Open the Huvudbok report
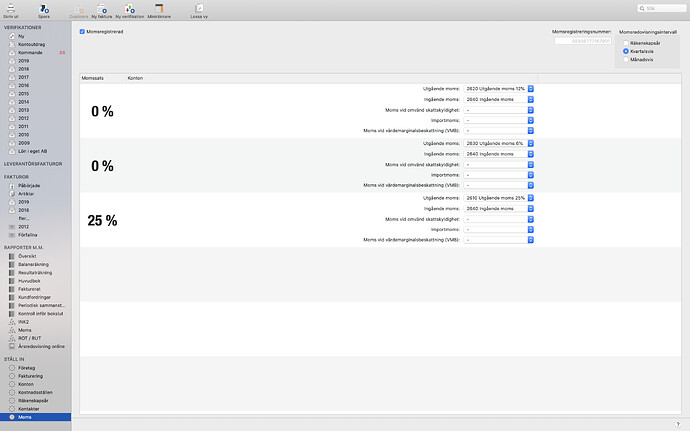This screenshot has width=690, height=431. tap(29, 281)
